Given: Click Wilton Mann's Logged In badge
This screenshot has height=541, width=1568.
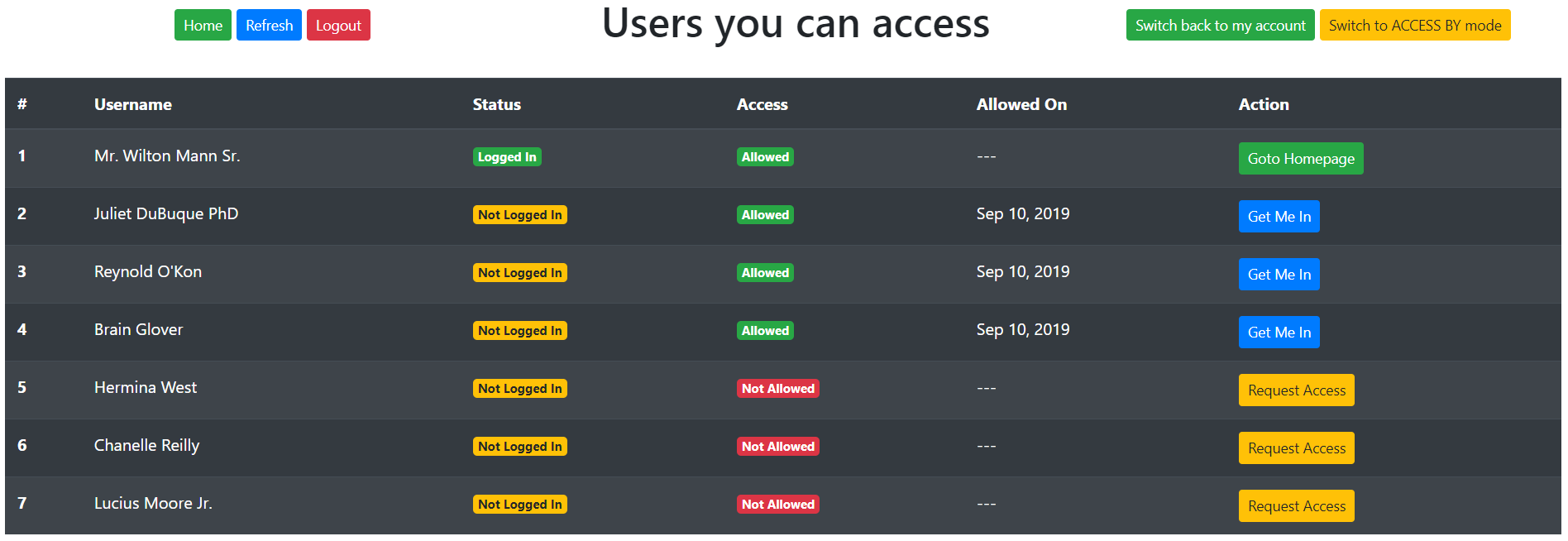Looking at the screenshot, I should [x=507, y=157].
